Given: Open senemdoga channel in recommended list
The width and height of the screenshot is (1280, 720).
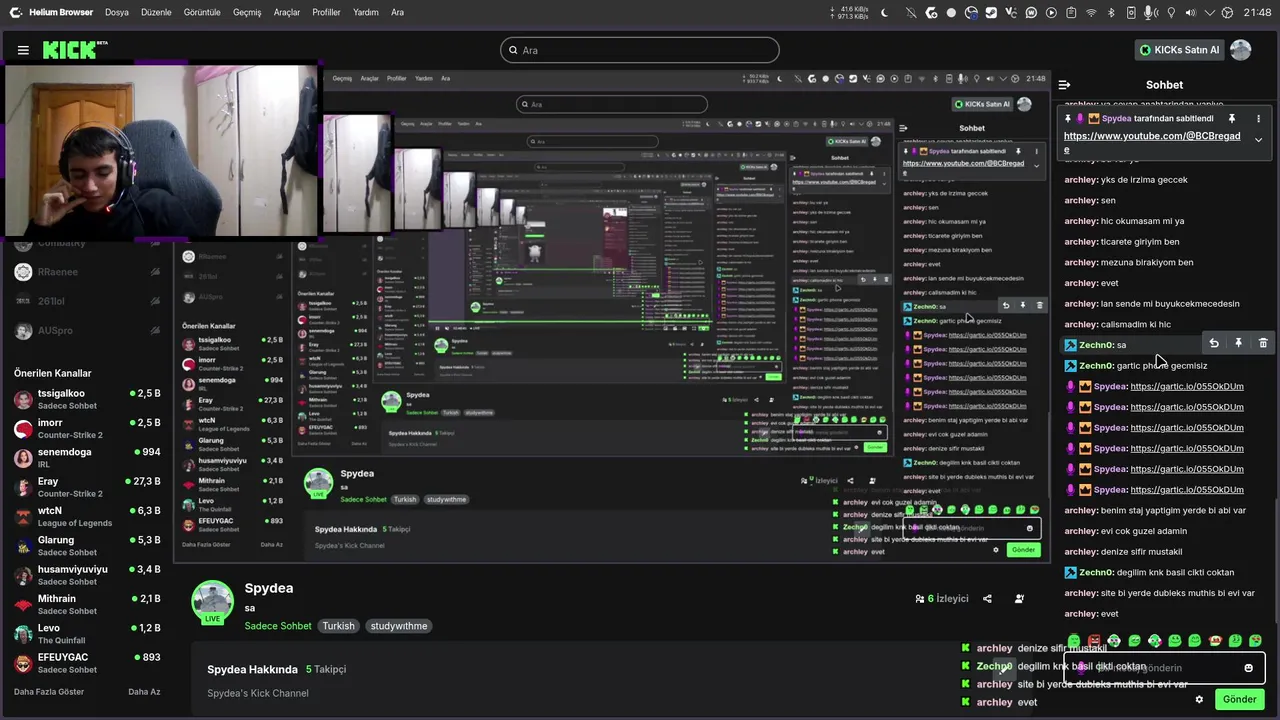Looking at the screenshot, I should point(87,458).
